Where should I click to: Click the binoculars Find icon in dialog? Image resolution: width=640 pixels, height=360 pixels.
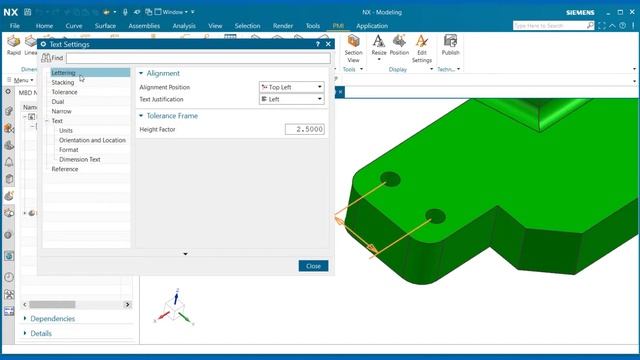point(46,58)
